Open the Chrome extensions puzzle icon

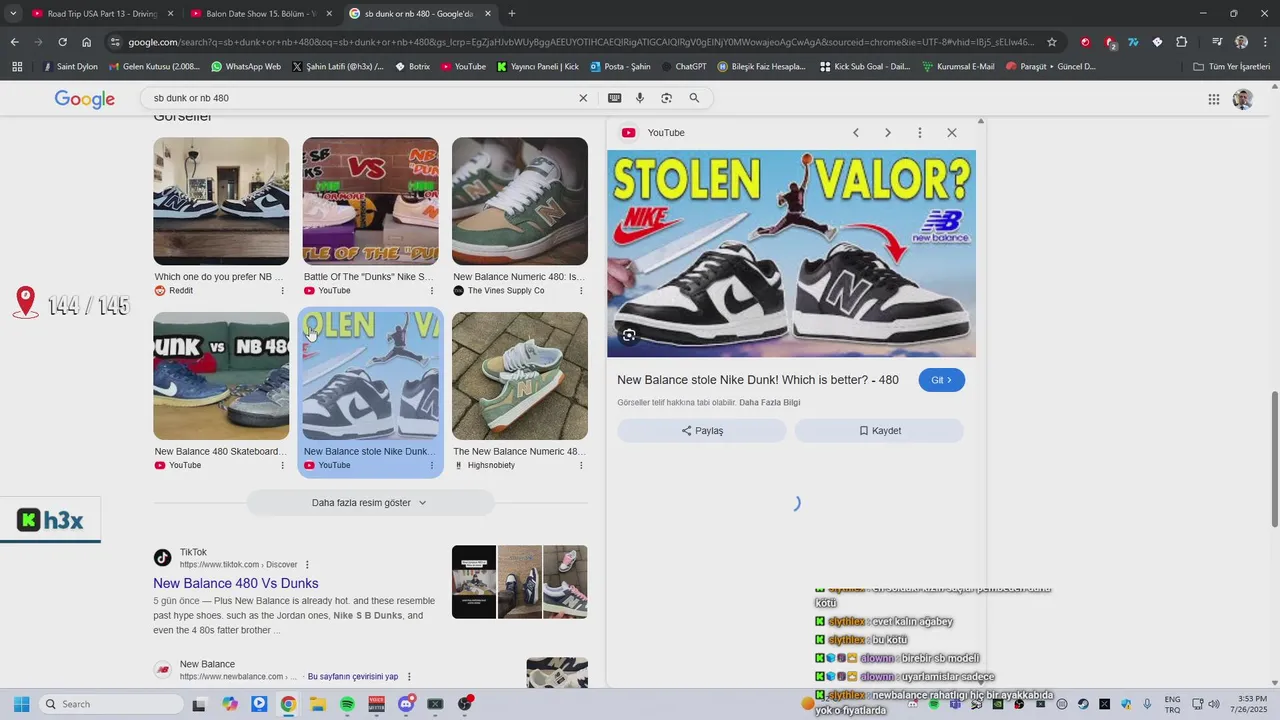pyautogui.click(x=1182, y=42)
